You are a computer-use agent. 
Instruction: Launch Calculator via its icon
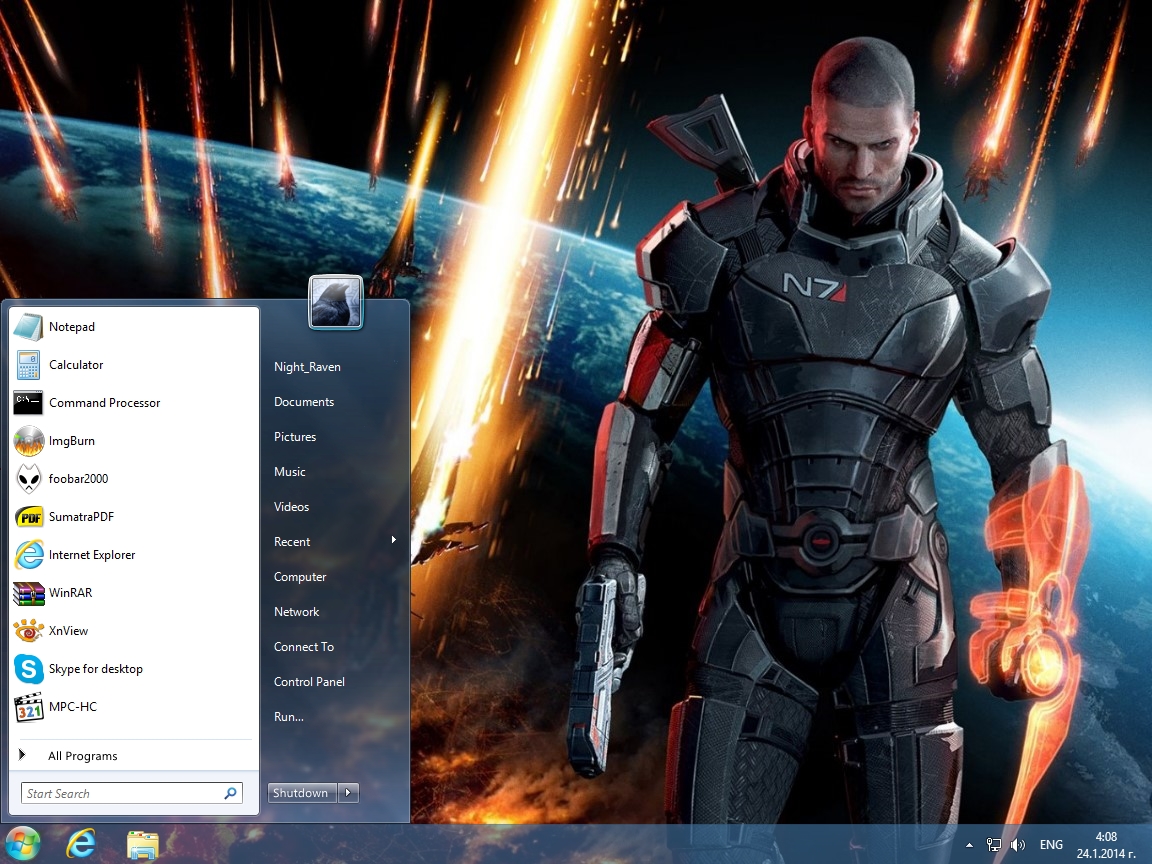click(29, 365)
